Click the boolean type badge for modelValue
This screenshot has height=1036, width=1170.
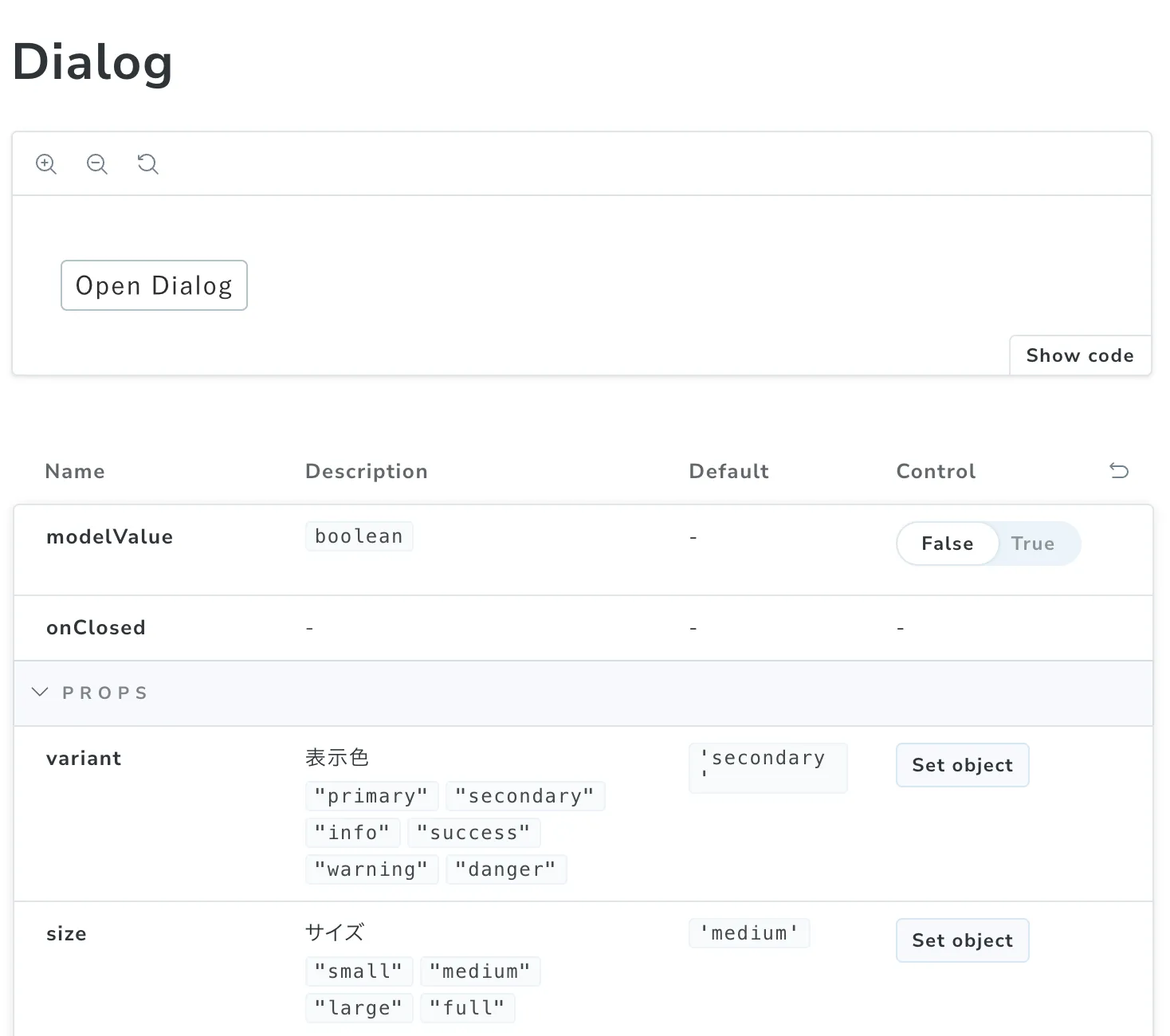tap(359, 536)
